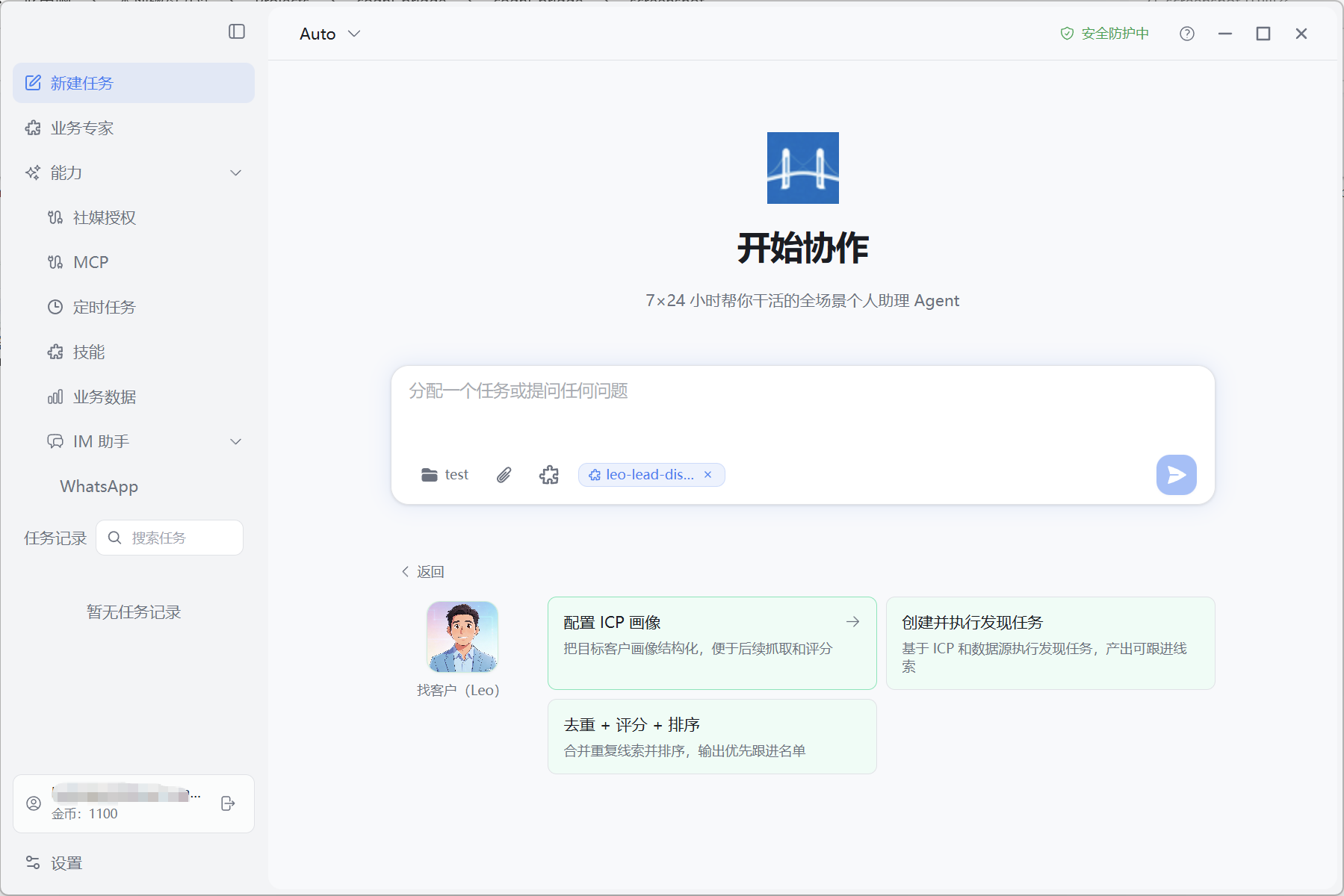The image size is (1344, 896).
Task: Click the task prompt text area
Action: (803, 407)
